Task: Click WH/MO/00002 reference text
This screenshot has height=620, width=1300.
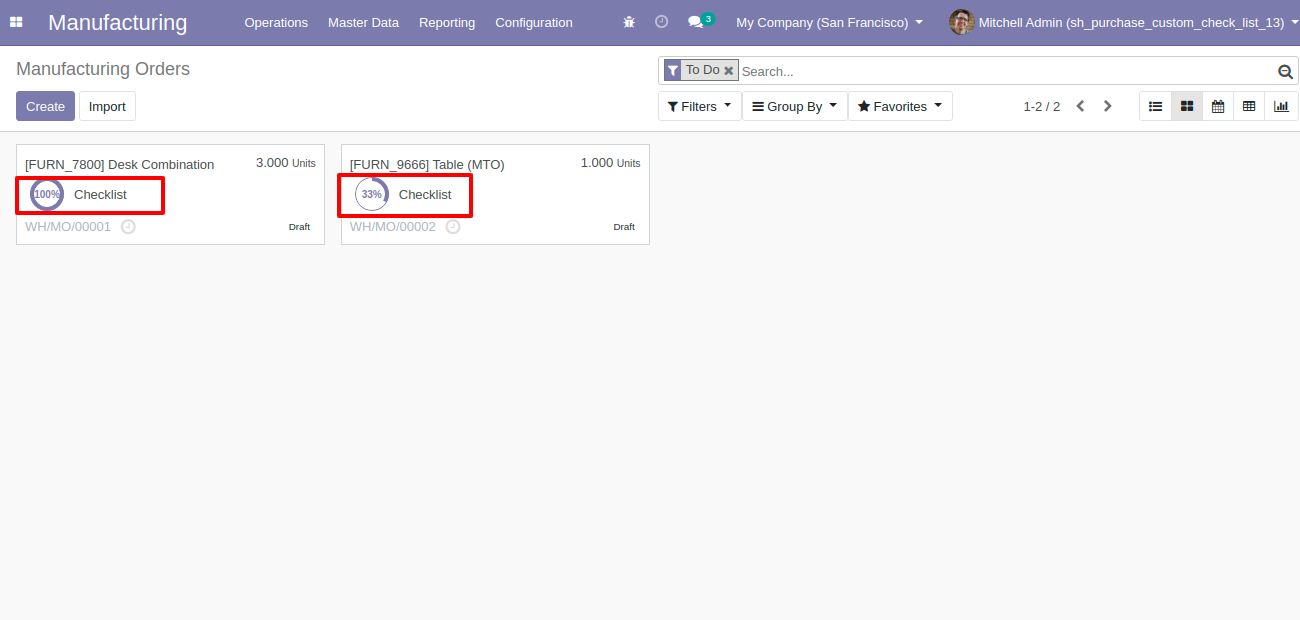Action: tap(393, 227)
